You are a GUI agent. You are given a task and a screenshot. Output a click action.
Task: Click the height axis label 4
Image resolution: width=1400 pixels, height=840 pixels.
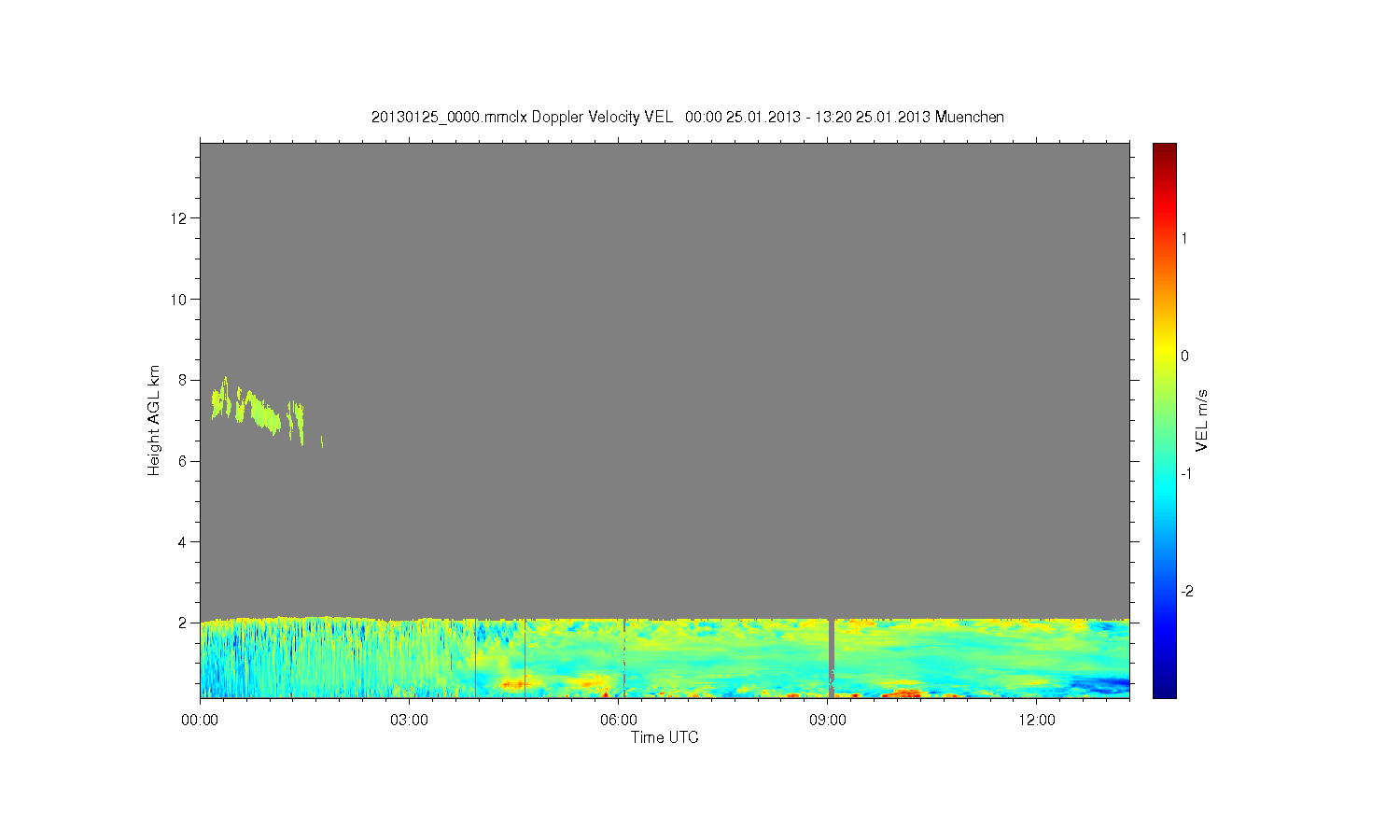coord(183,541)
